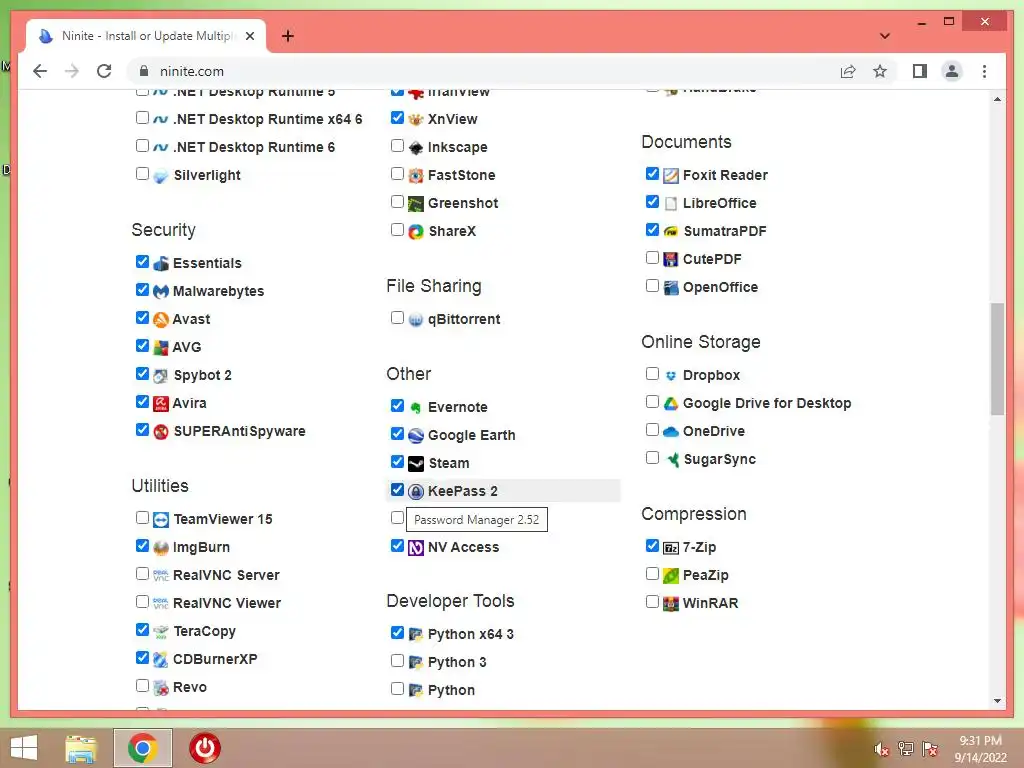Open the Windows Start button
Image resolution: width=1024 pixels, height=768 pixels.
tap(24, 748)
